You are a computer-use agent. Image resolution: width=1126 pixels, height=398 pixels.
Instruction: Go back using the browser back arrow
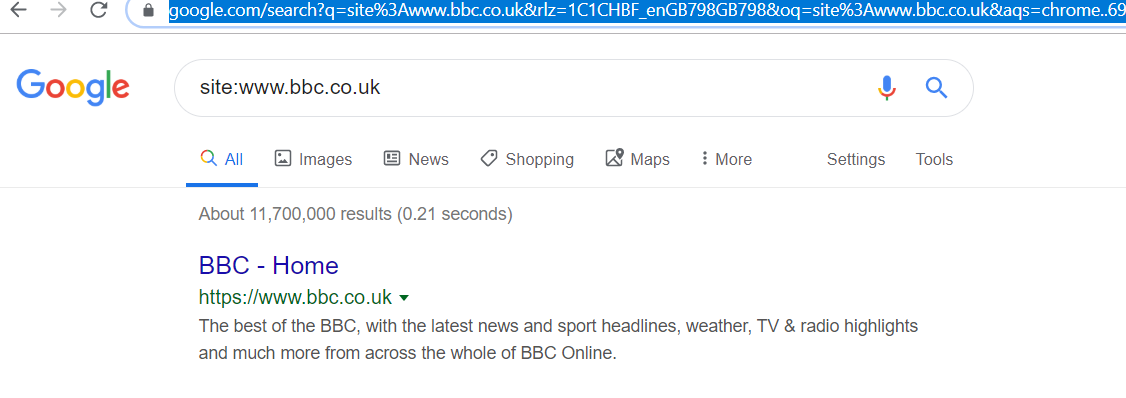(18, 10)
